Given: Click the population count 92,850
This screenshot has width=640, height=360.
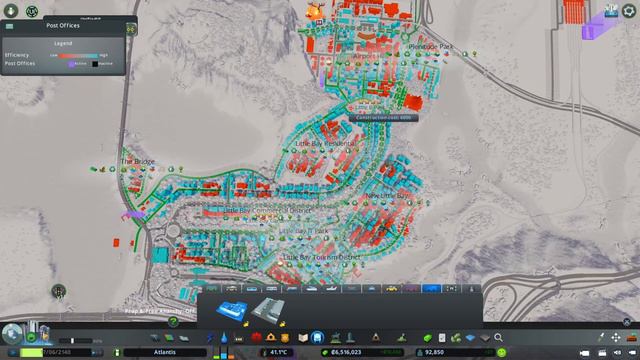Looking at the screenshot, I should point(434,352).
